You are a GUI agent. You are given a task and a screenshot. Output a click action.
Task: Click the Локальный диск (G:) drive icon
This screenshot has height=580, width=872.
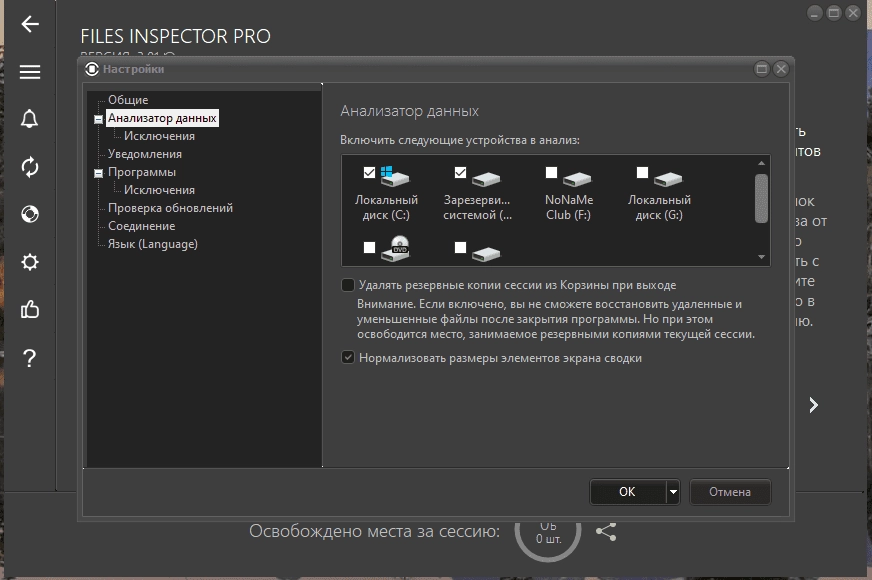tap(668, 179)
